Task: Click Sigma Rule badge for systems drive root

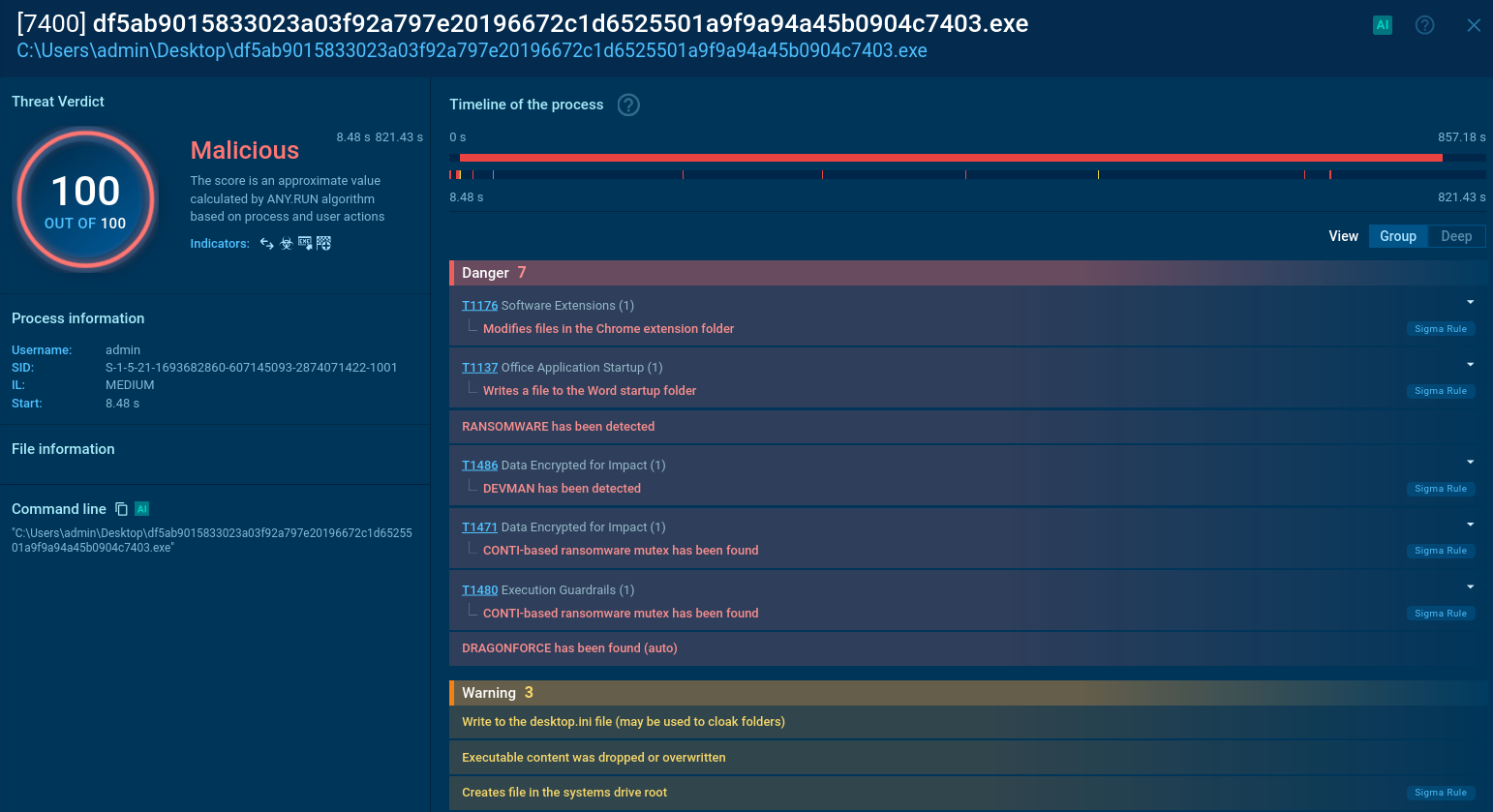Action: [1441, 793]
